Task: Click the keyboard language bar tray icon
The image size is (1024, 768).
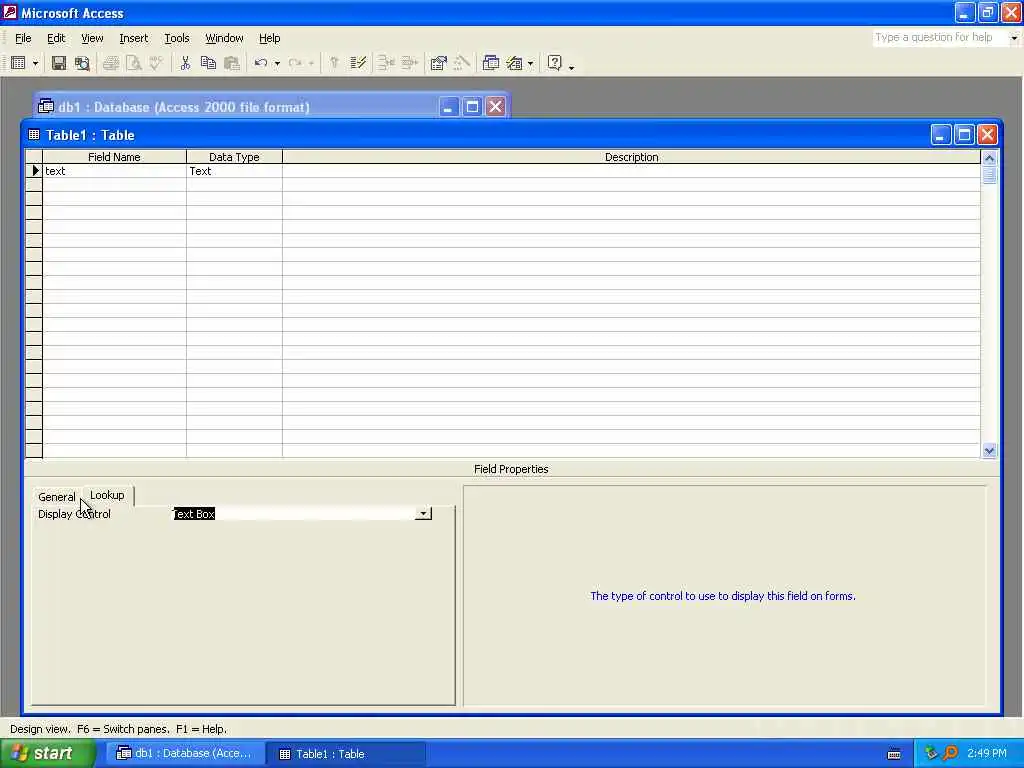Action: tap(894, 754)
